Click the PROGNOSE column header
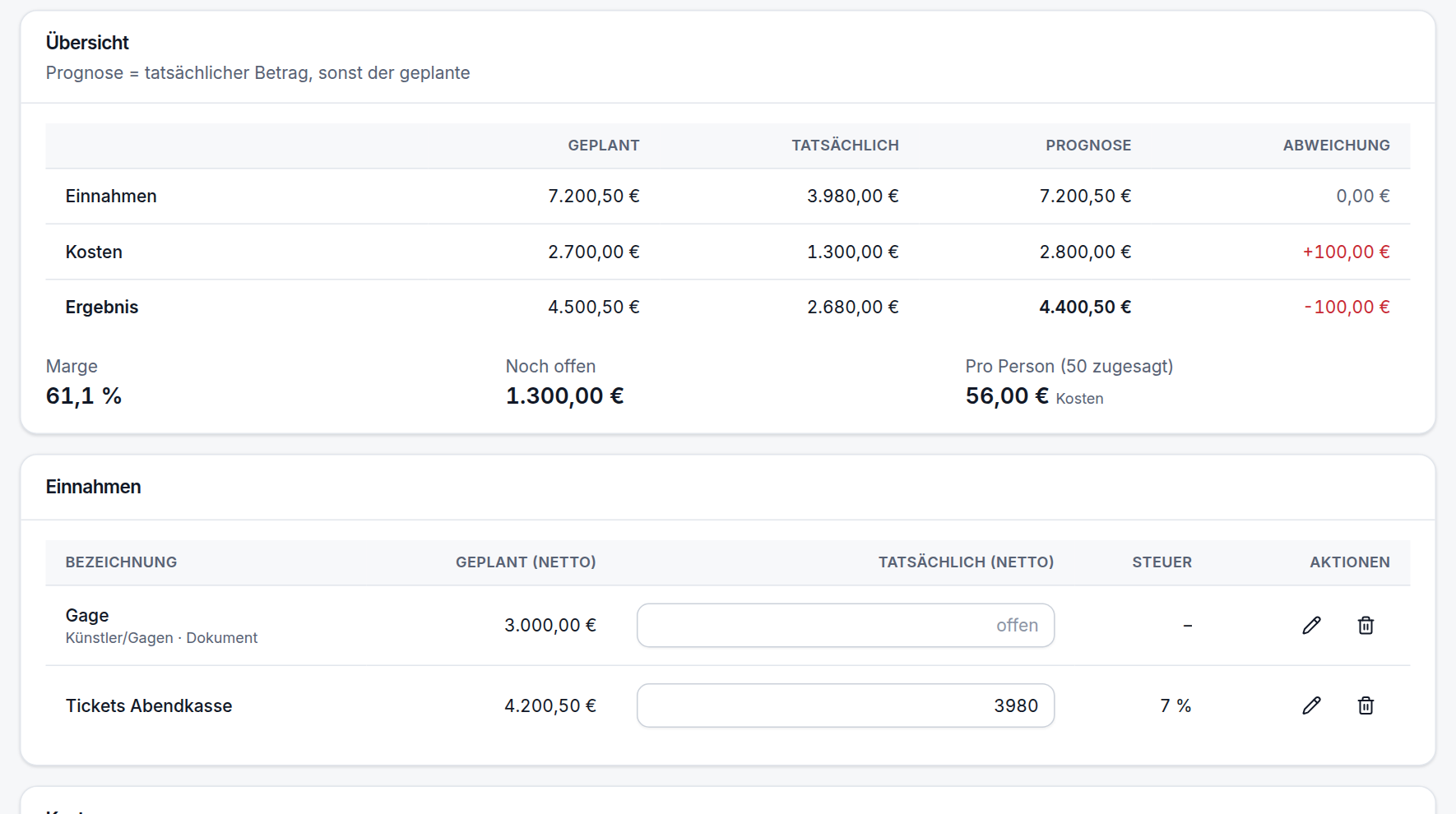This screenshot has width=1456, height=814. coord(1088,146)
